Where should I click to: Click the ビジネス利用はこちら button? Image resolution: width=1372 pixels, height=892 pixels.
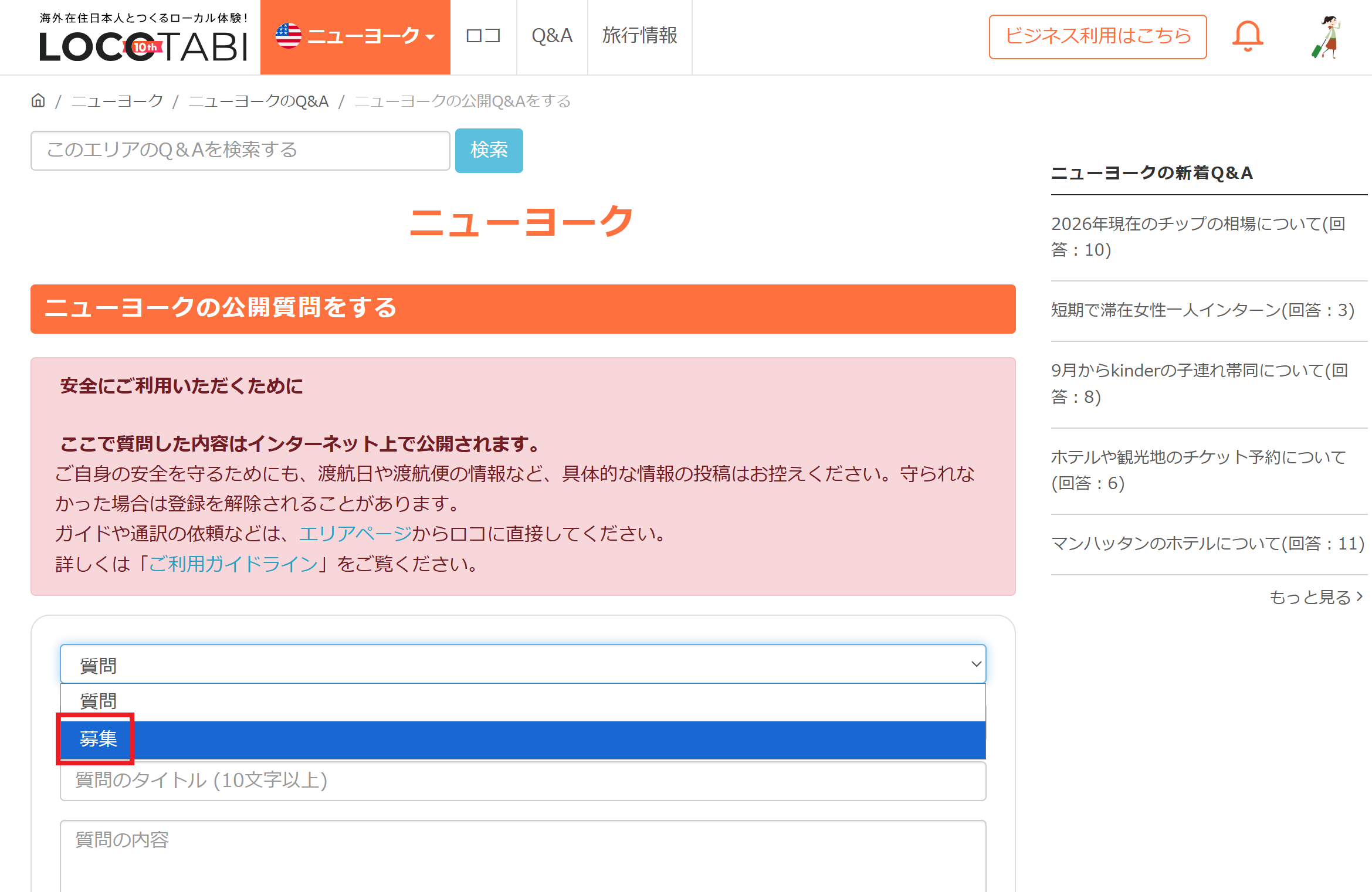1097,37
